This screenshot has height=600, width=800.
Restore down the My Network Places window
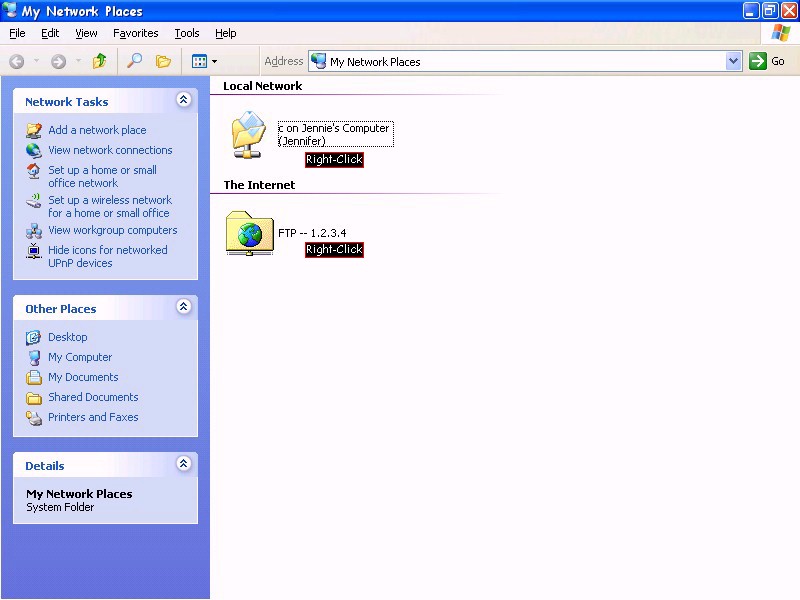[x=769, y=11]
